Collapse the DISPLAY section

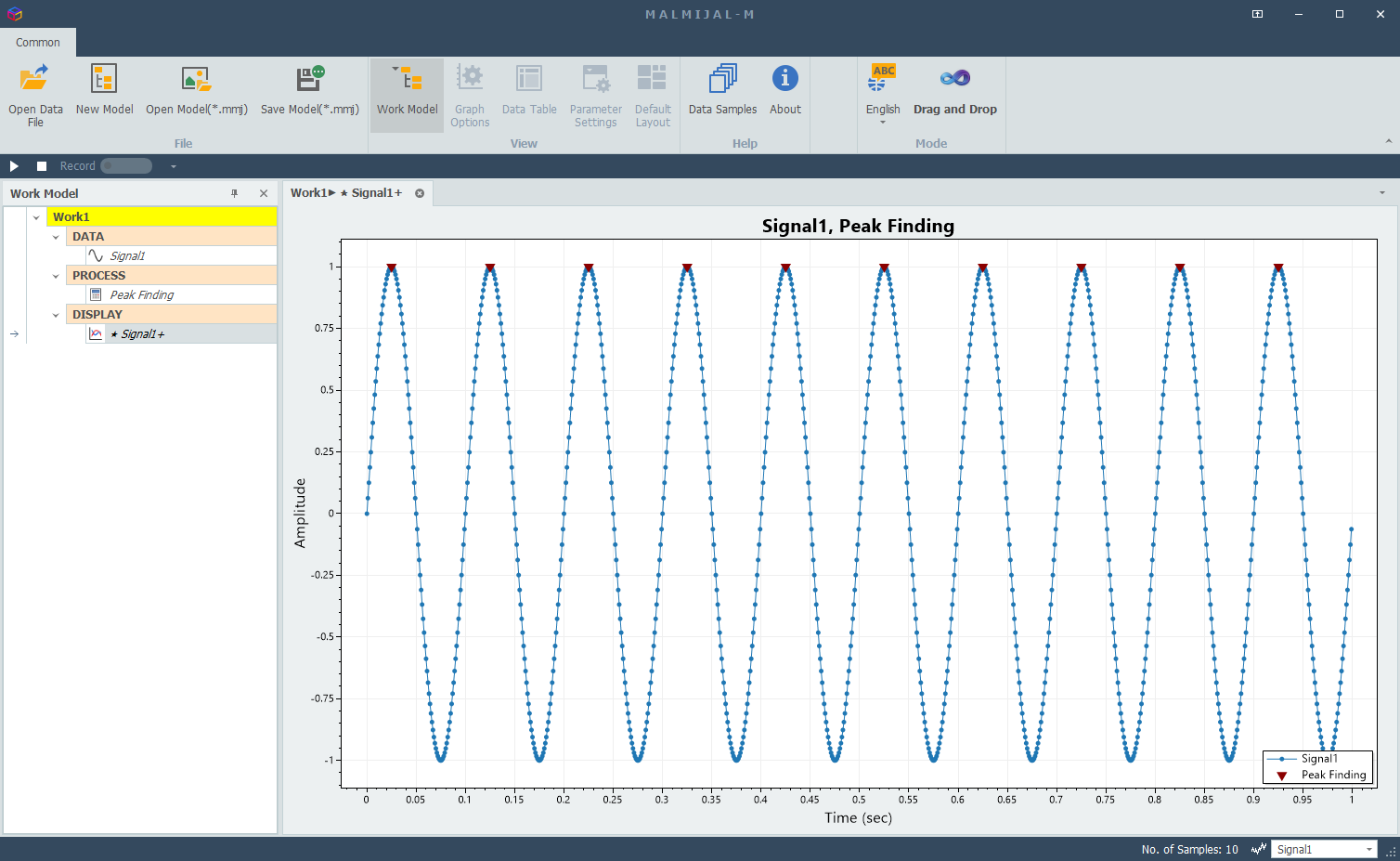(56, 315)
